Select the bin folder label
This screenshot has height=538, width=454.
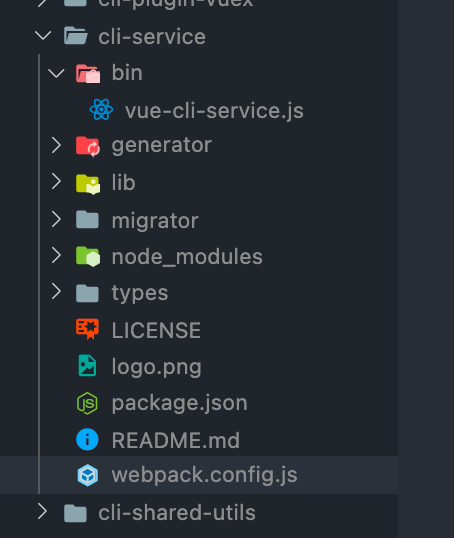(x=127, y=73)
